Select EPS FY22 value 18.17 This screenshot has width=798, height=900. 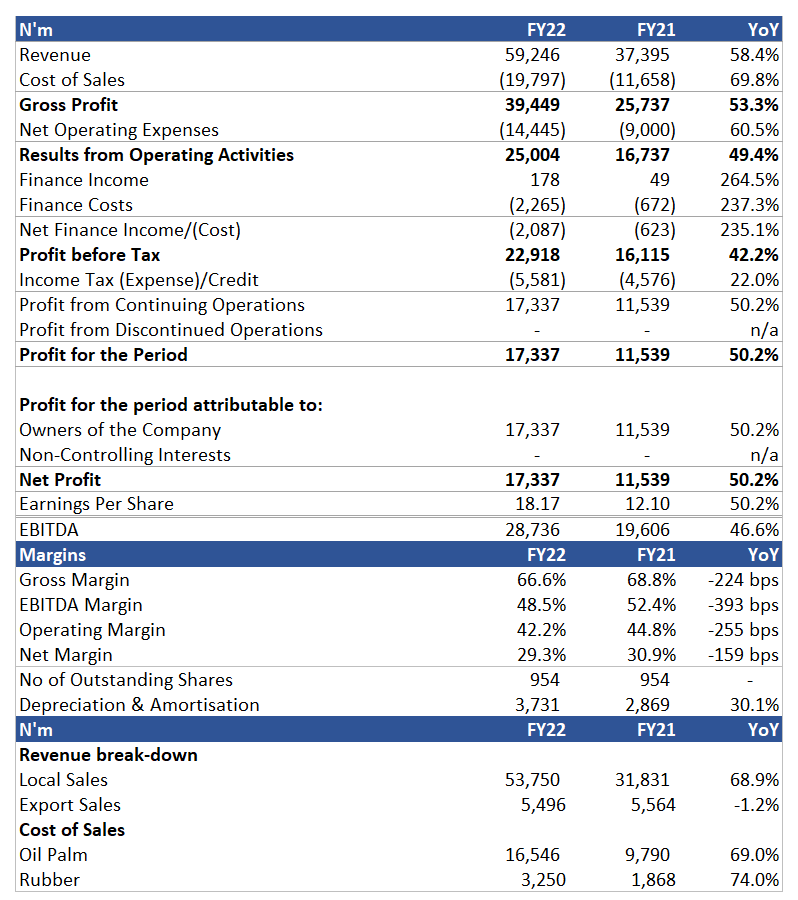coord(537,504)
